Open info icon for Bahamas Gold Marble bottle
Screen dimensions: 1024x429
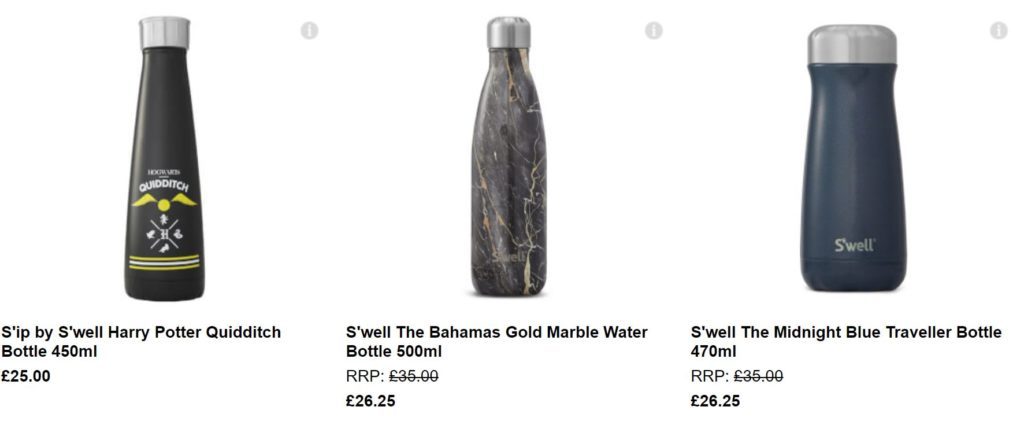654,31
